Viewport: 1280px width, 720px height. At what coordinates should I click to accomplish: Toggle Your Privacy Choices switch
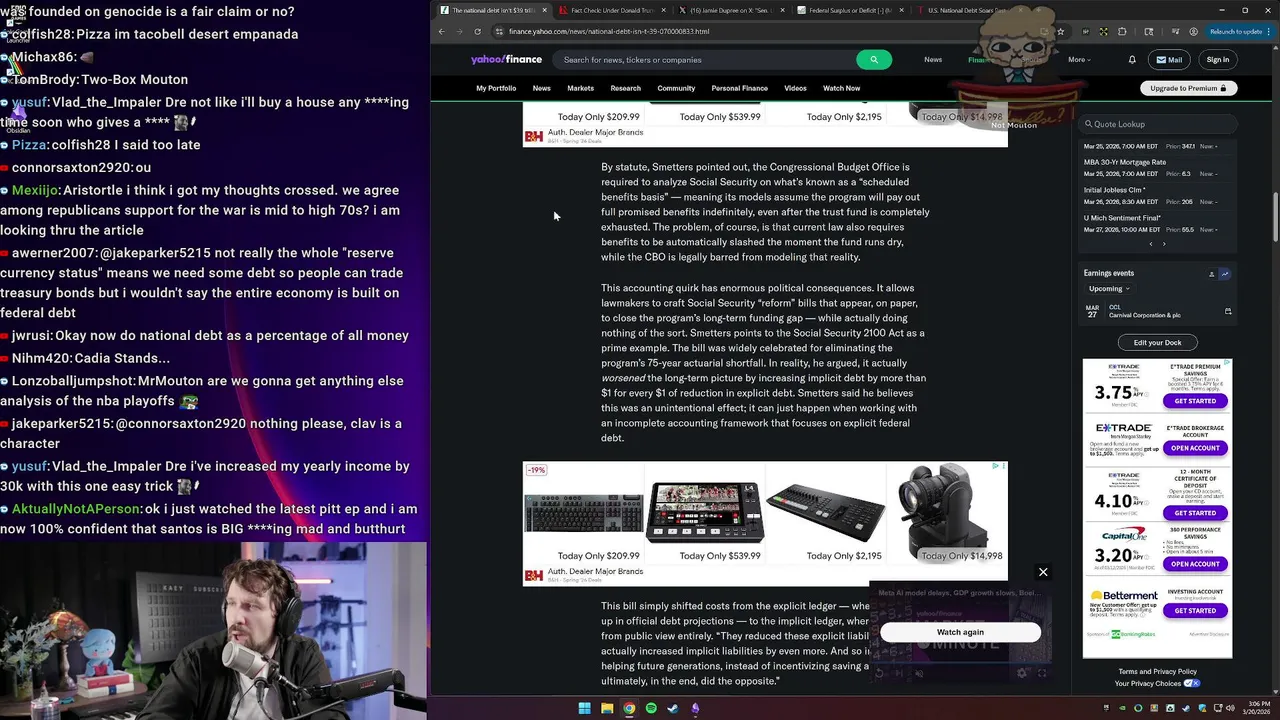(1191, 684)
